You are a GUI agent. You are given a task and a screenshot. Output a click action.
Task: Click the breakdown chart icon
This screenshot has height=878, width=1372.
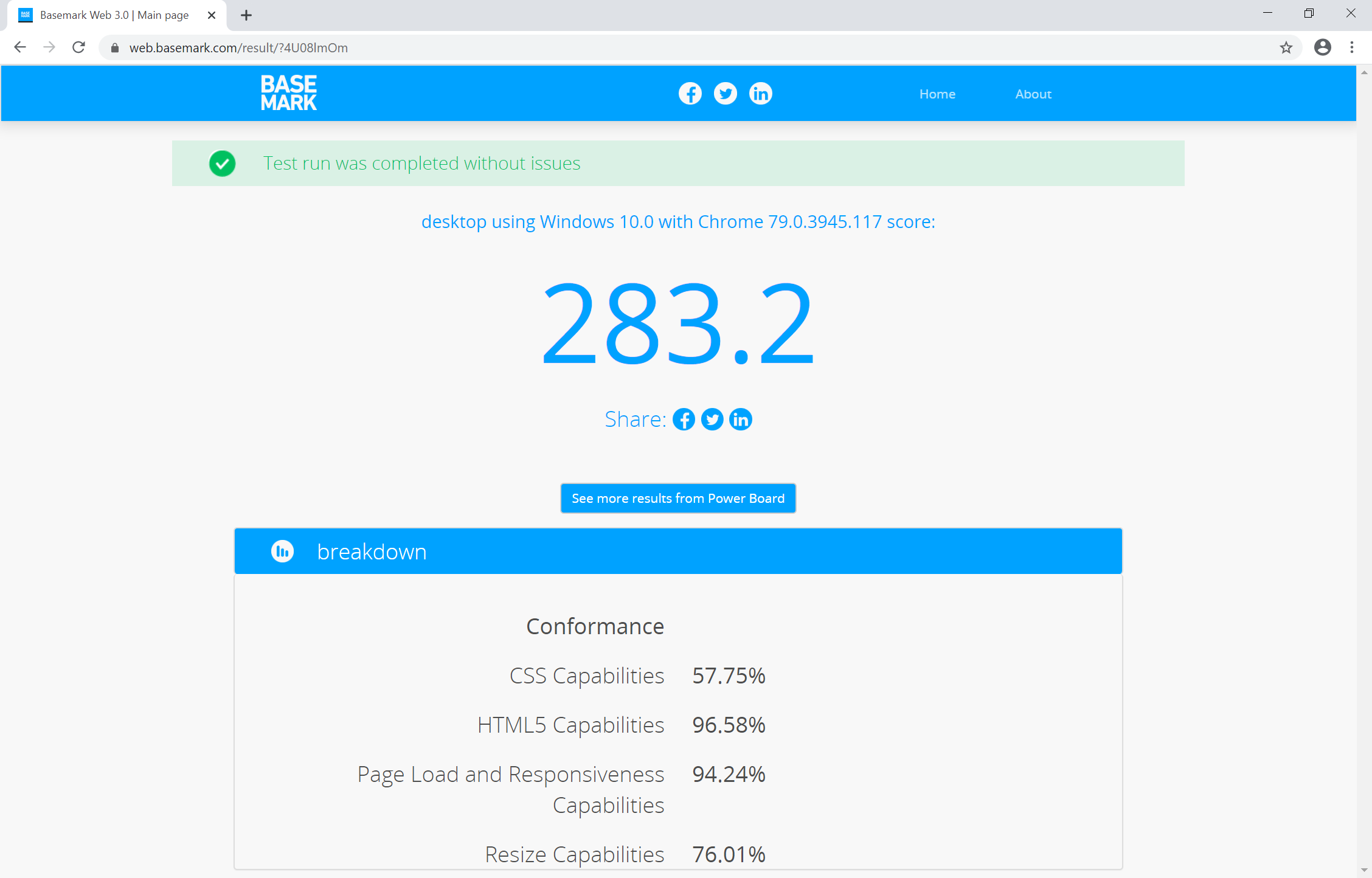pos(282,551)
